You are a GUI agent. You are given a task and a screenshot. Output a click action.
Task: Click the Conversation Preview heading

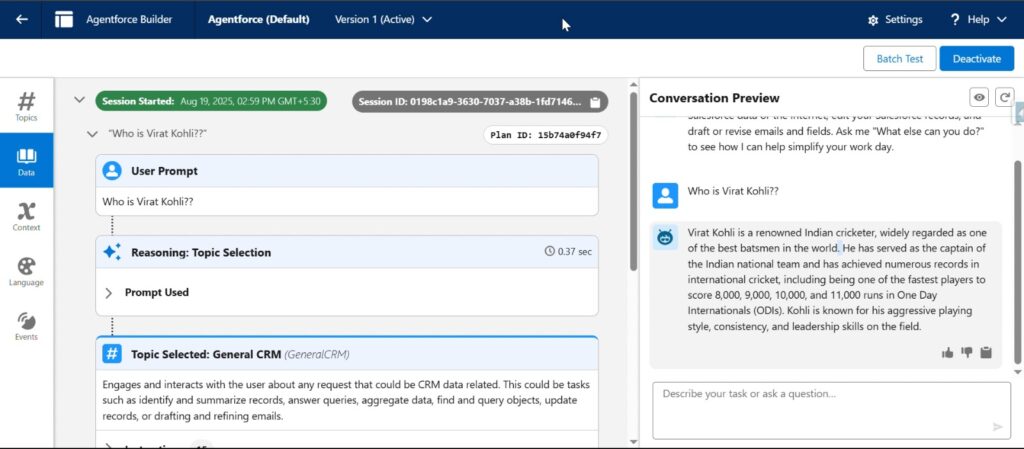[x=714, y=98]
